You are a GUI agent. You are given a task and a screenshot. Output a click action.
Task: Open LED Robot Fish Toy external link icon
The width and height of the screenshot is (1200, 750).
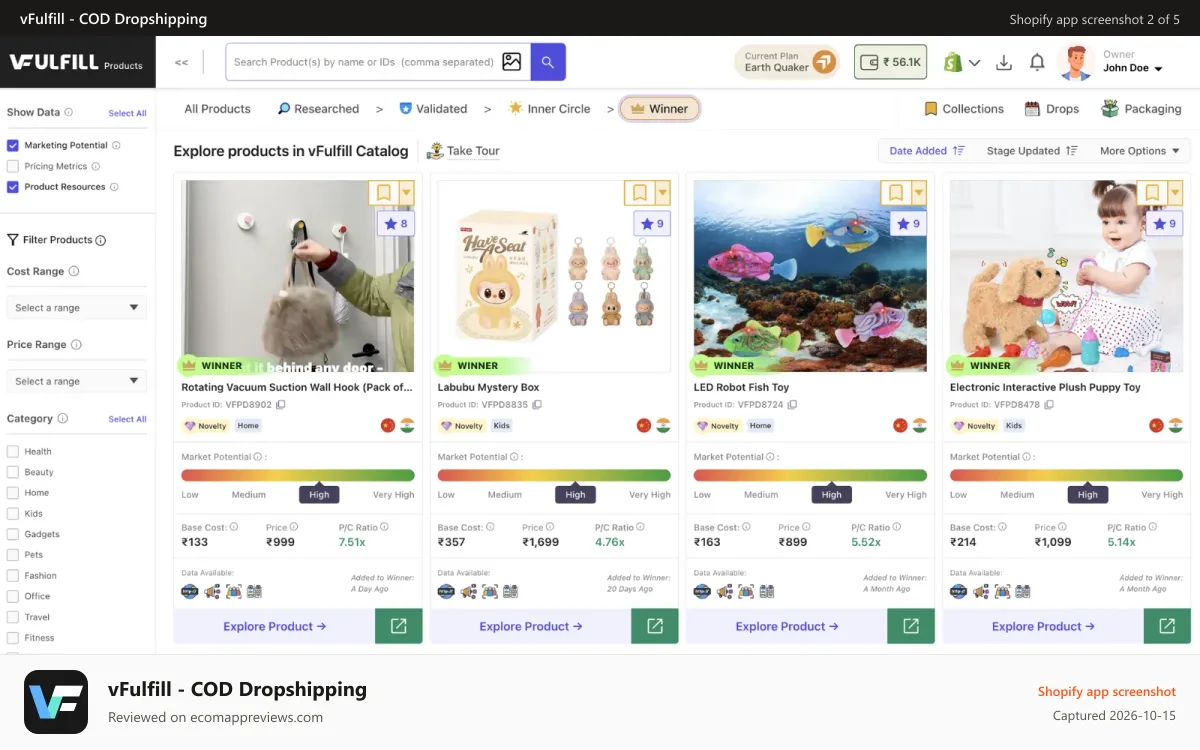pyautogui.click(x=911, y=626)
